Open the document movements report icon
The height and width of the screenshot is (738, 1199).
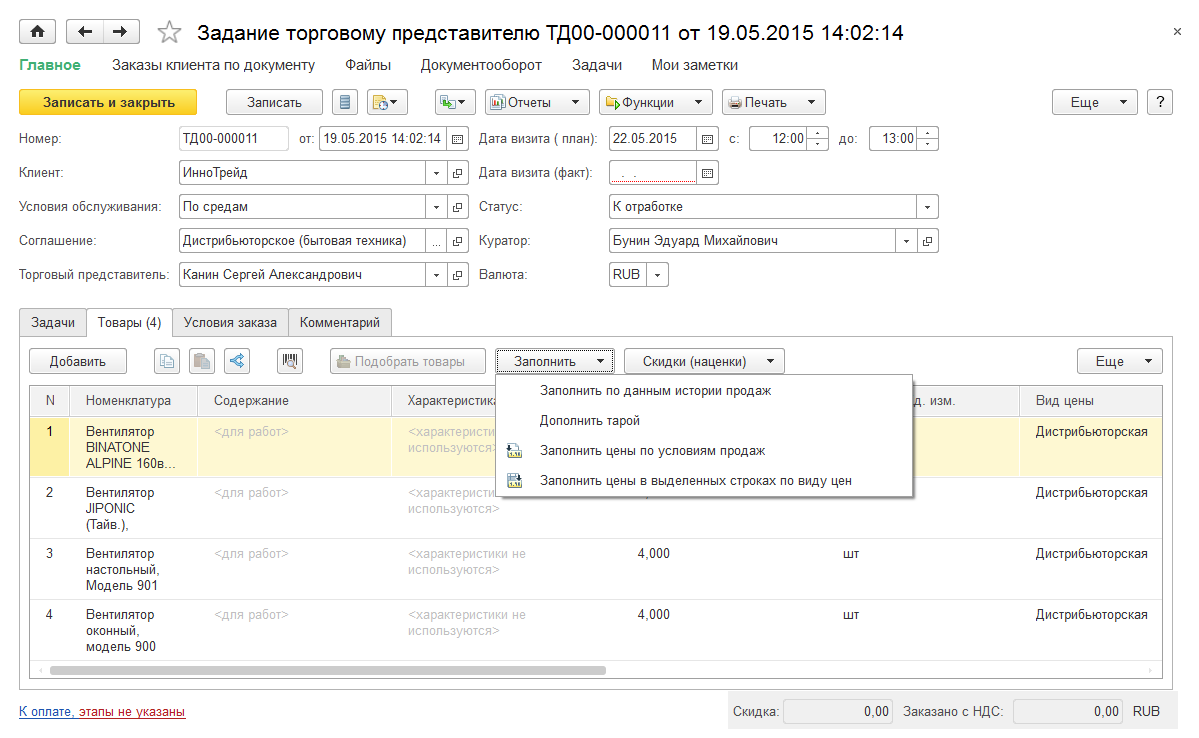tap(345, 102)
